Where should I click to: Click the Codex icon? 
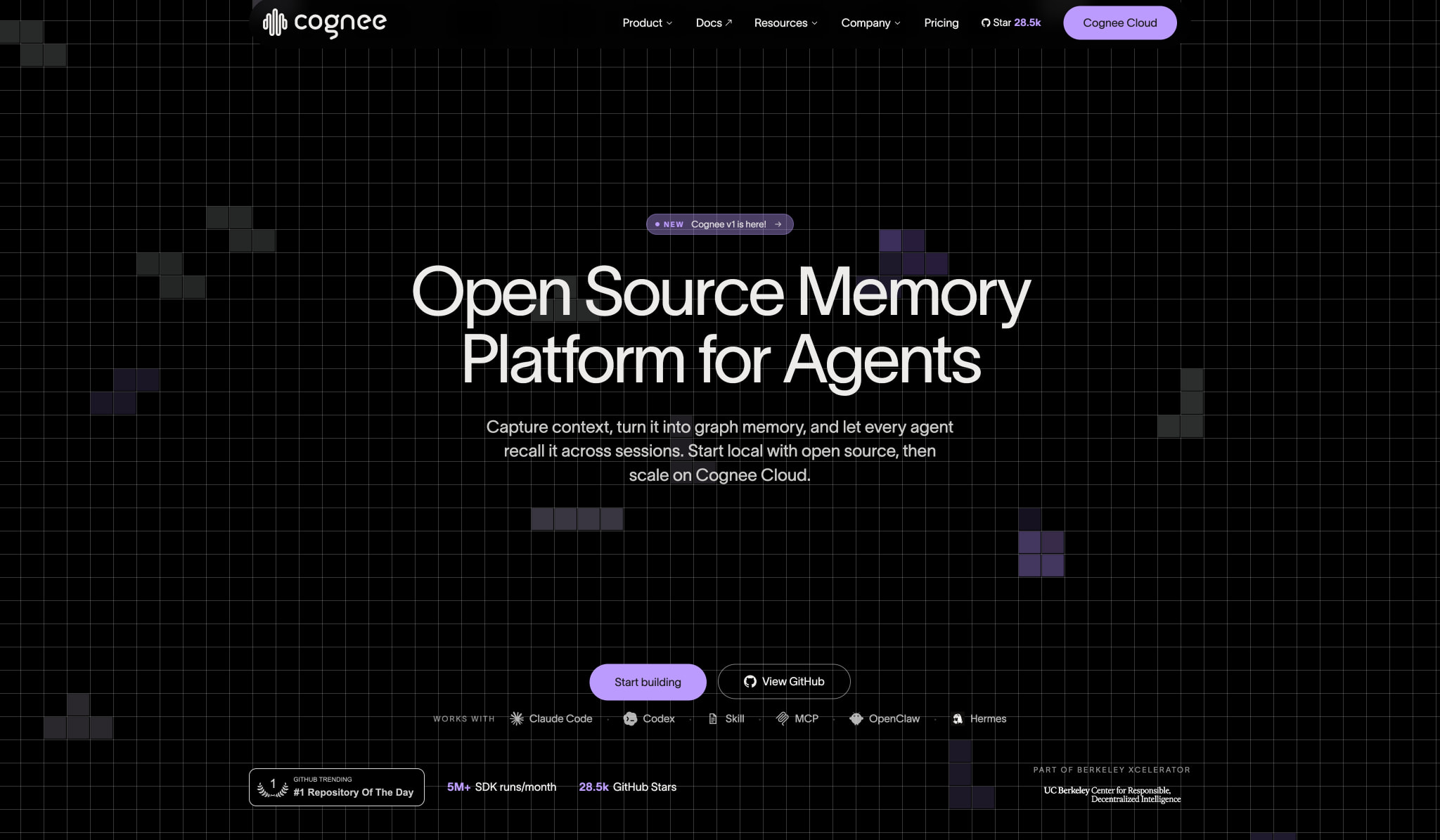pyautogui.click(x=630, y=718)
